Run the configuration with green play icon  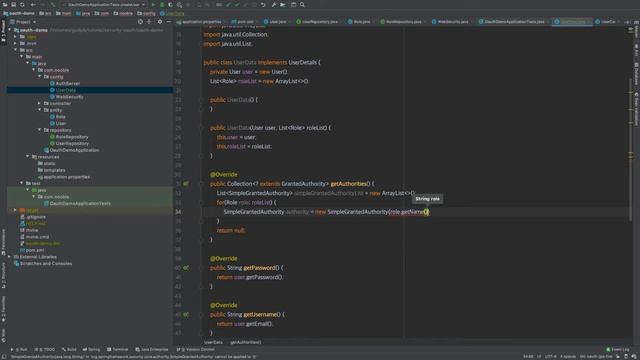tap(153, 4)
